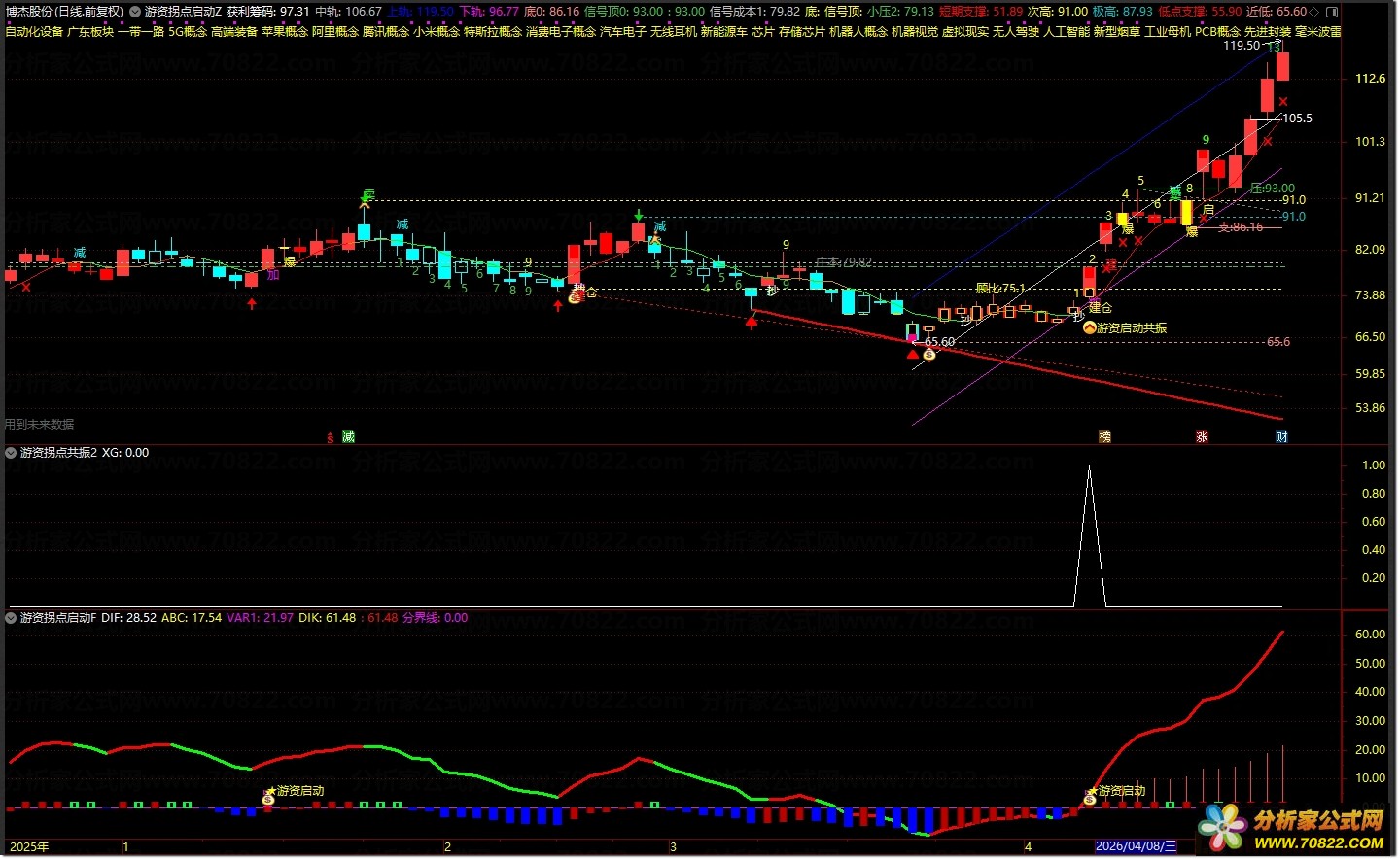Select the 腾讯概念 concept tag

tap(386, 32)
